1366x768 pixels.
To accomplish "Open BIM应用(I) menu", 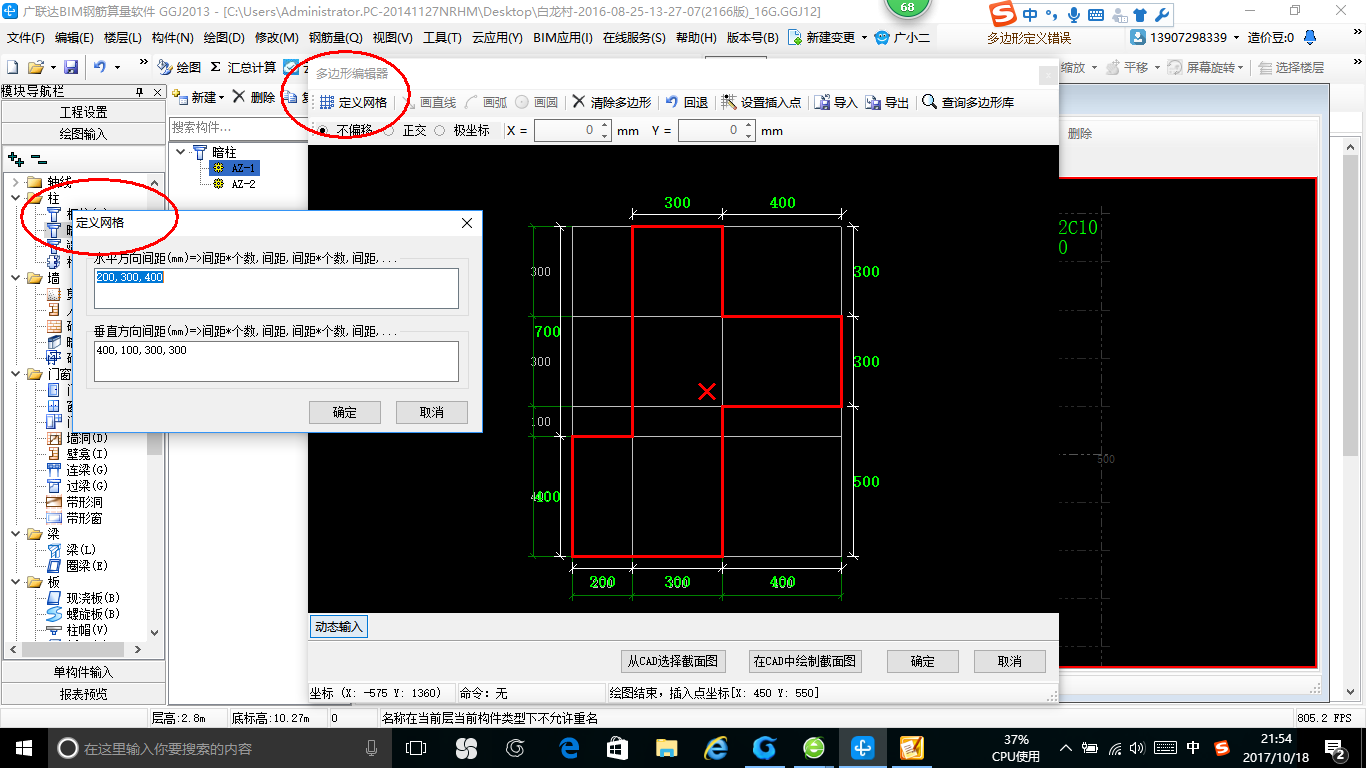I will click(563, 37).
